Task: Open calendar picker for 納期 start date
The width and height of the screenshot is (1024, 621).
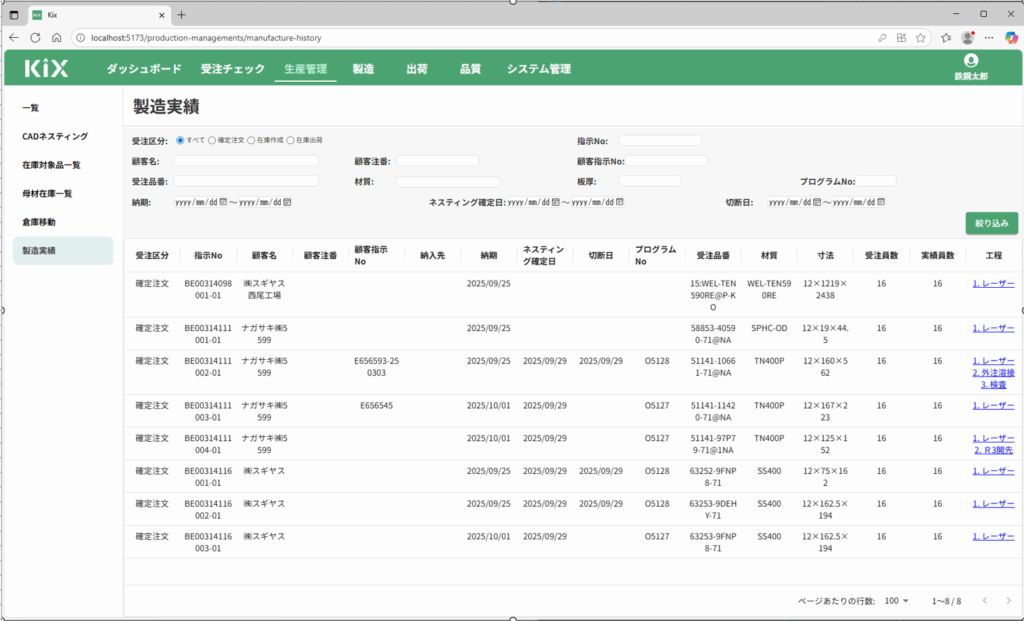Action: 223,202
